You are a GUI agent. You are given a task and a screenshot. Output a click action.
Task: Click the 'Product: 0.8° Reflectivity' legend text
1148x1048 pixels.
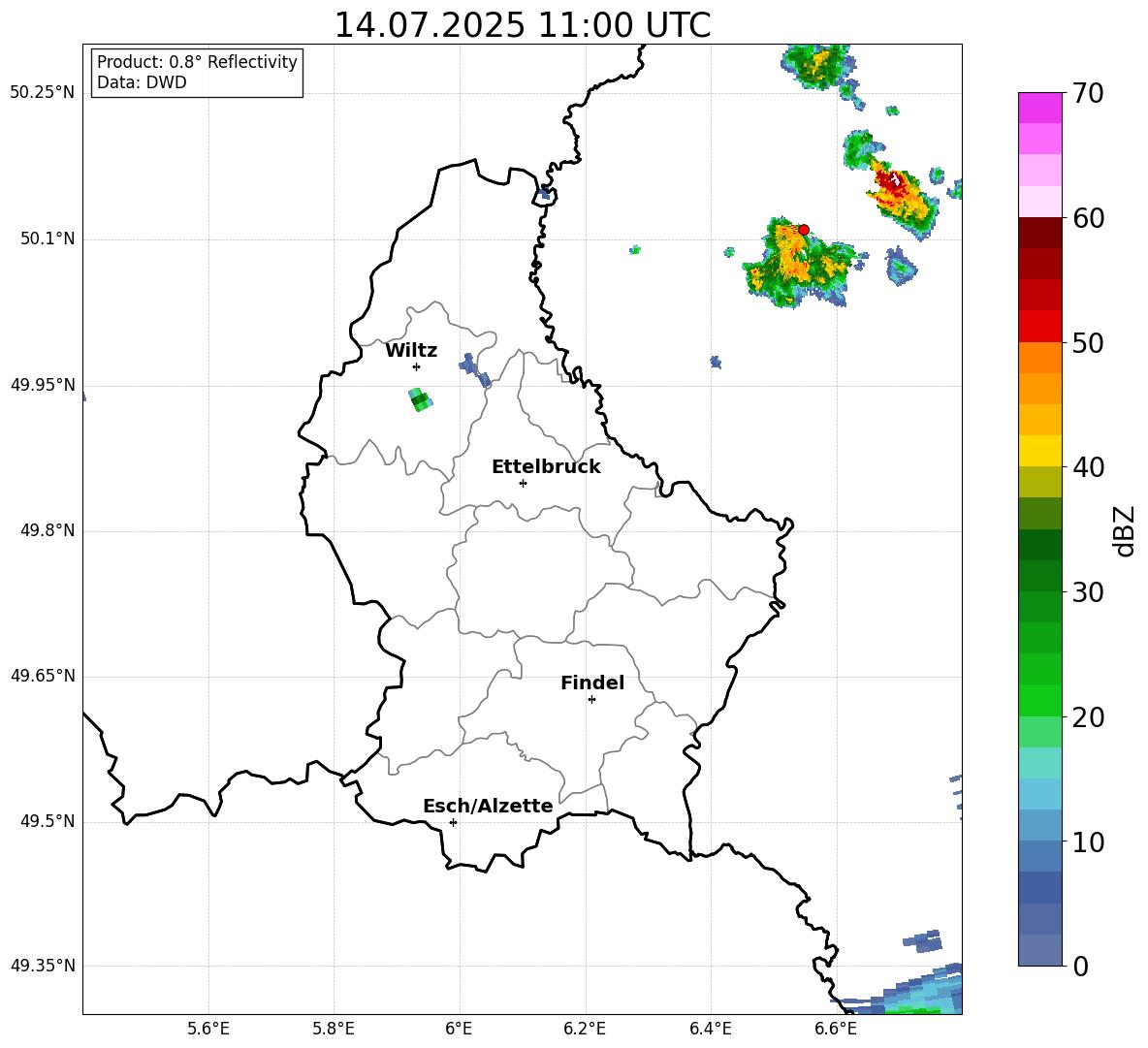pyautogui.click(x=197, y=62)
